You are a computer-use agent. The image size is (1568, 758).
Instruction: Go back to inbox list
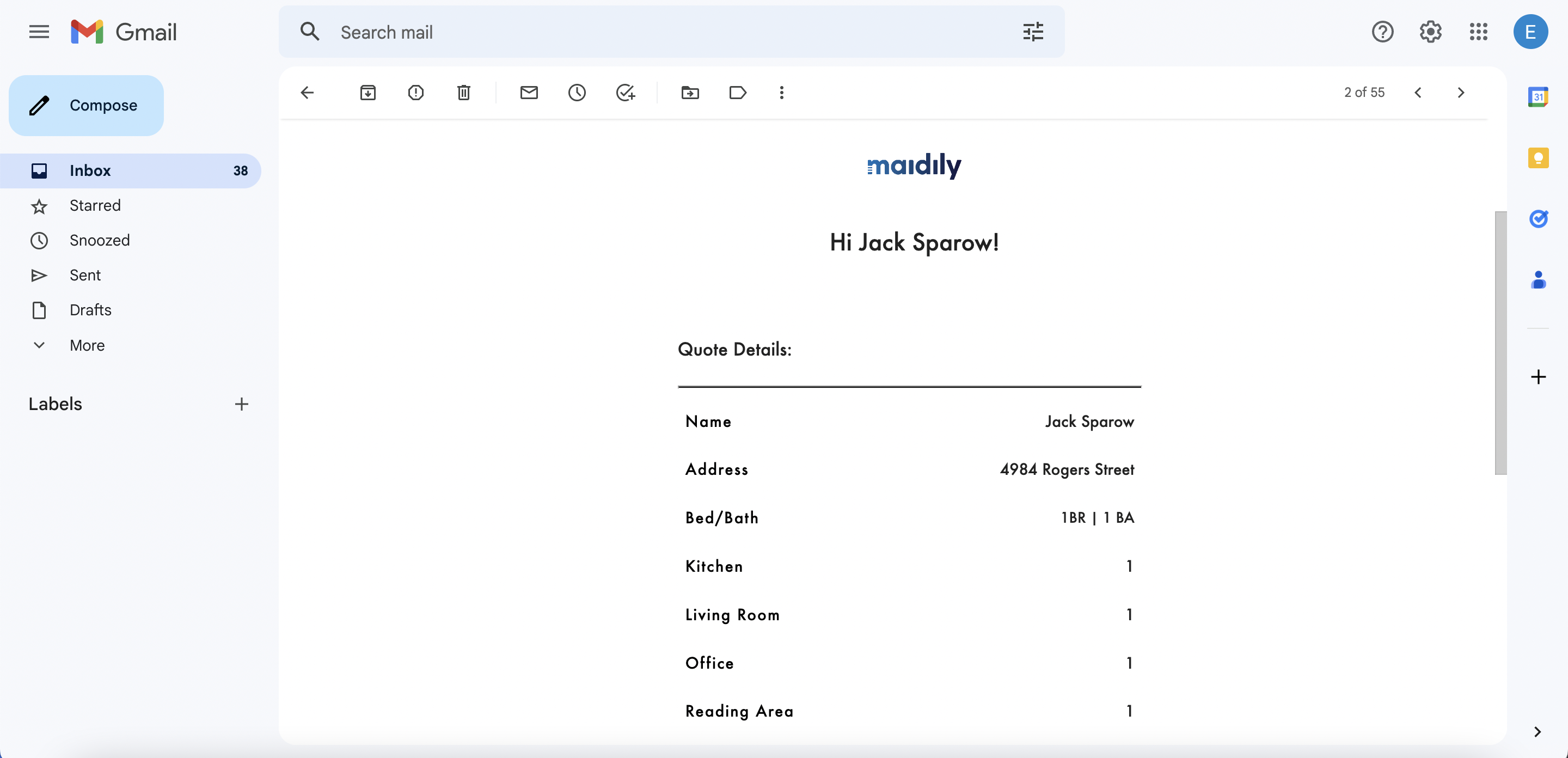pyautogui.click(x=308, y=93)
